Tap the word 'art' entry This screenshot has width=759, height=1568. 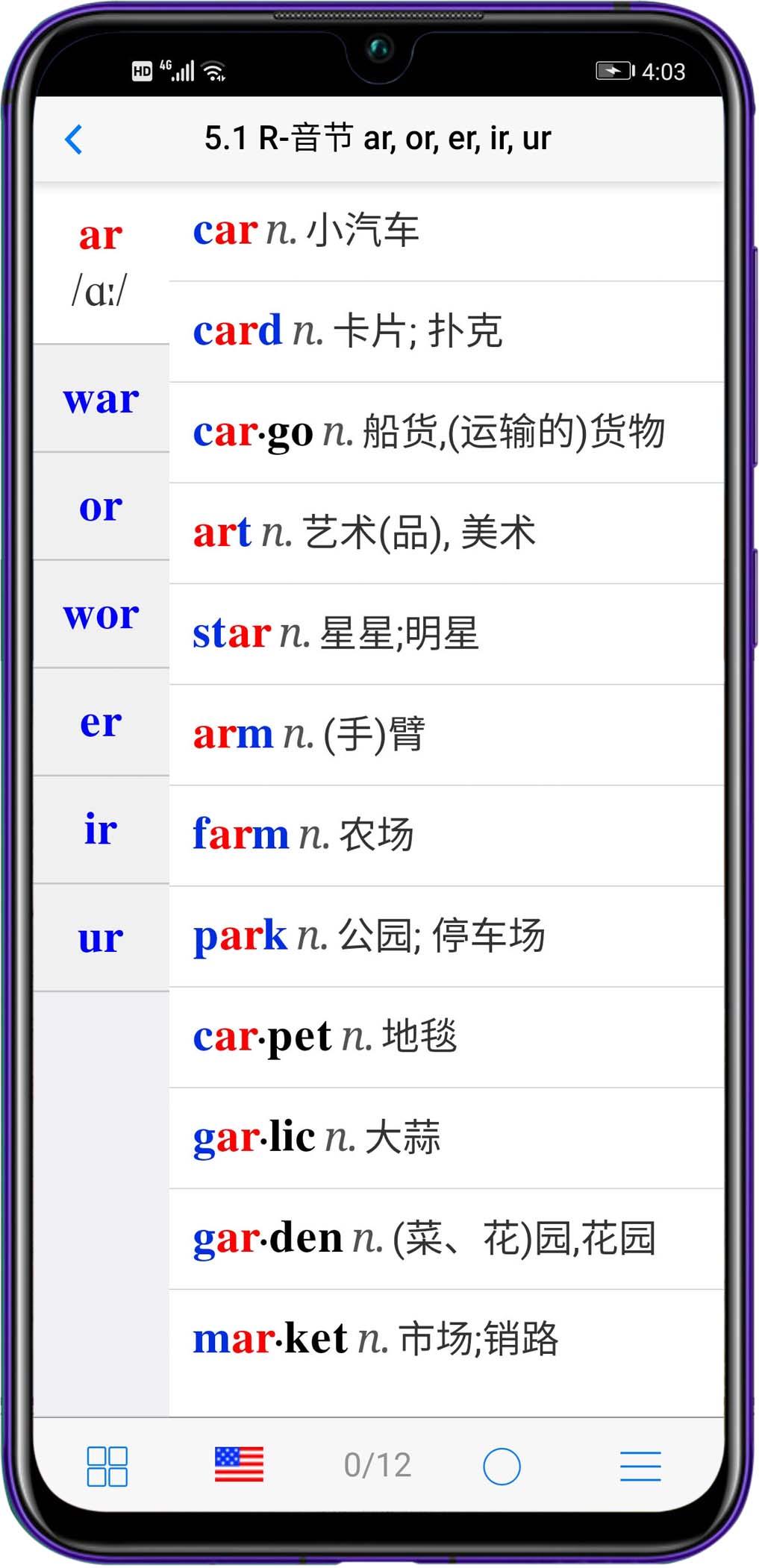click(446, 533)
